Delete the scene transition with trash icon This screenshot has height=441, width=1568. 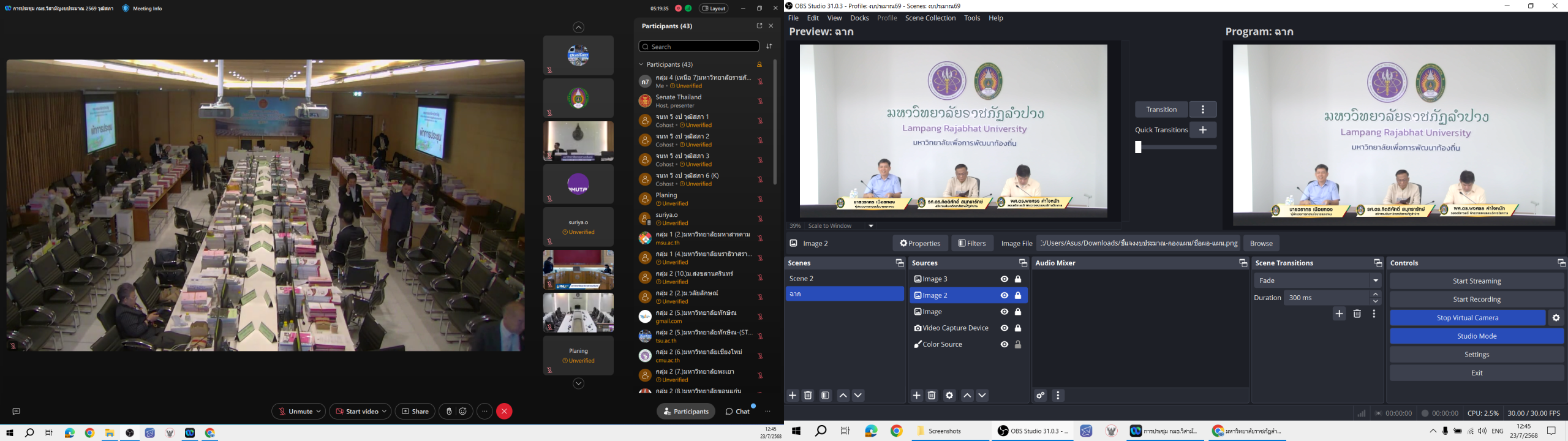coord(1357,314)
